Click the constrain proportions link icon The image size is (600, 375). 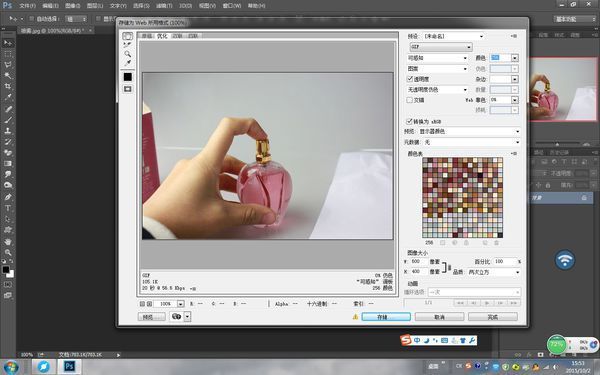pos(450,267)
